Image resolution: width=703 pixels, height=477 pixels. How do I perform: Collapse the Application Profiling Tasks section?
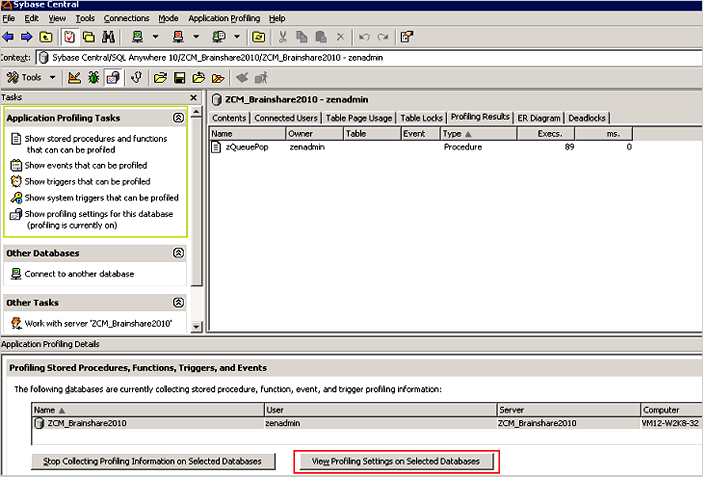(178, 118)
